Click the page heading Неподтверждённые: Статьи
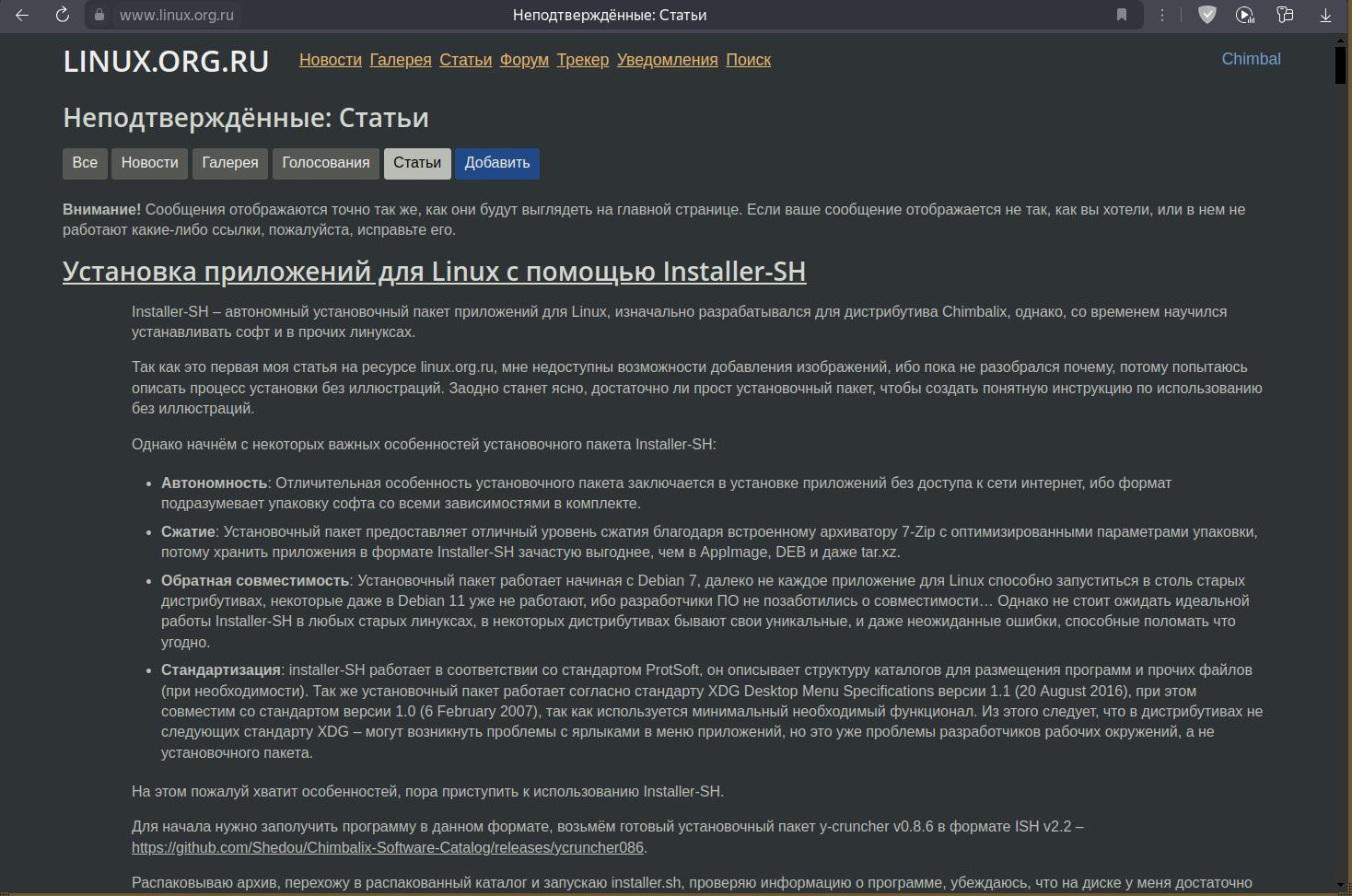 click(246, 118)
